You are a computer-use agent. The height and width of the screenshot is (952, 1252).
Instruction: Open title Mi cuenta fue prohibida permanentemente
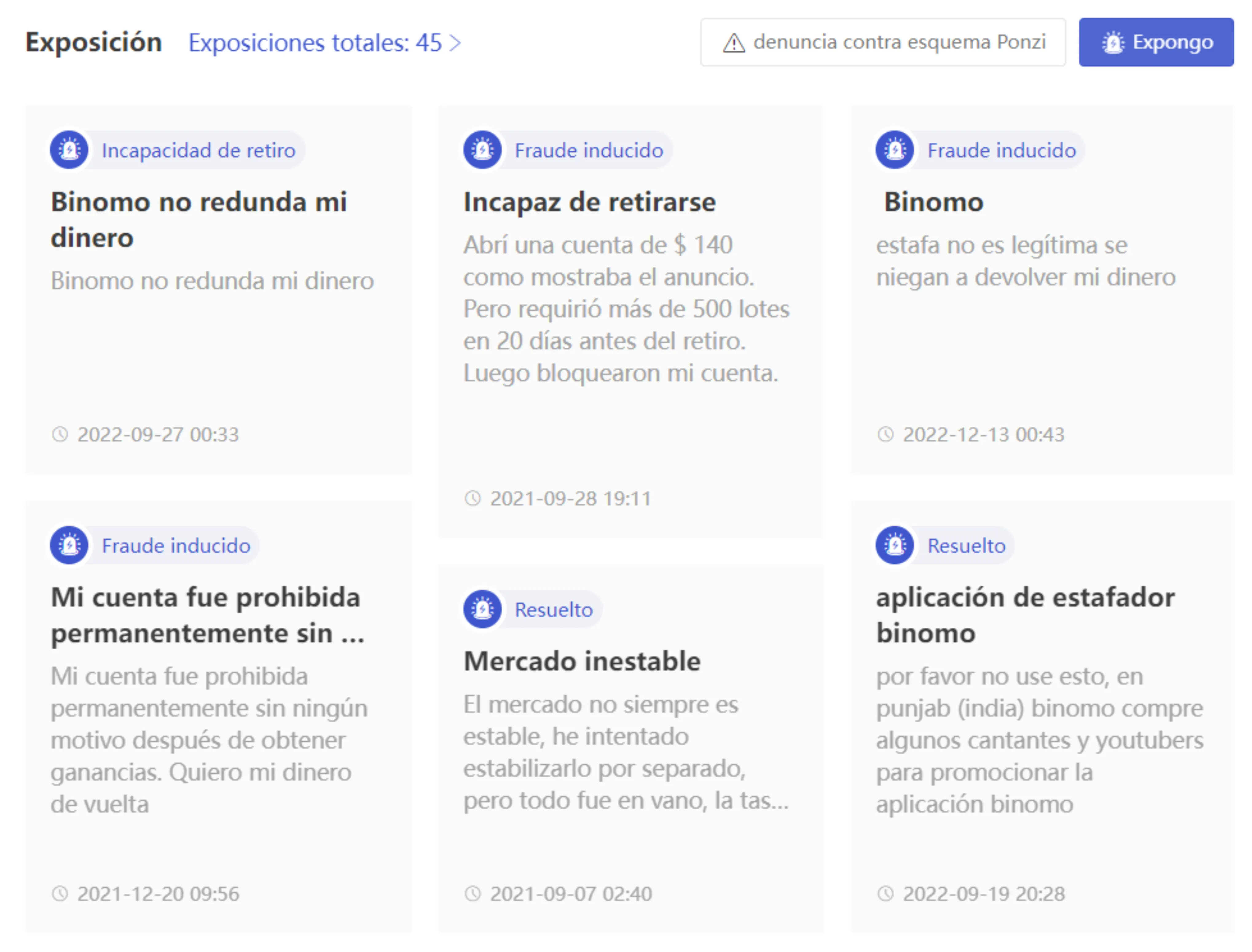point(207,615)
